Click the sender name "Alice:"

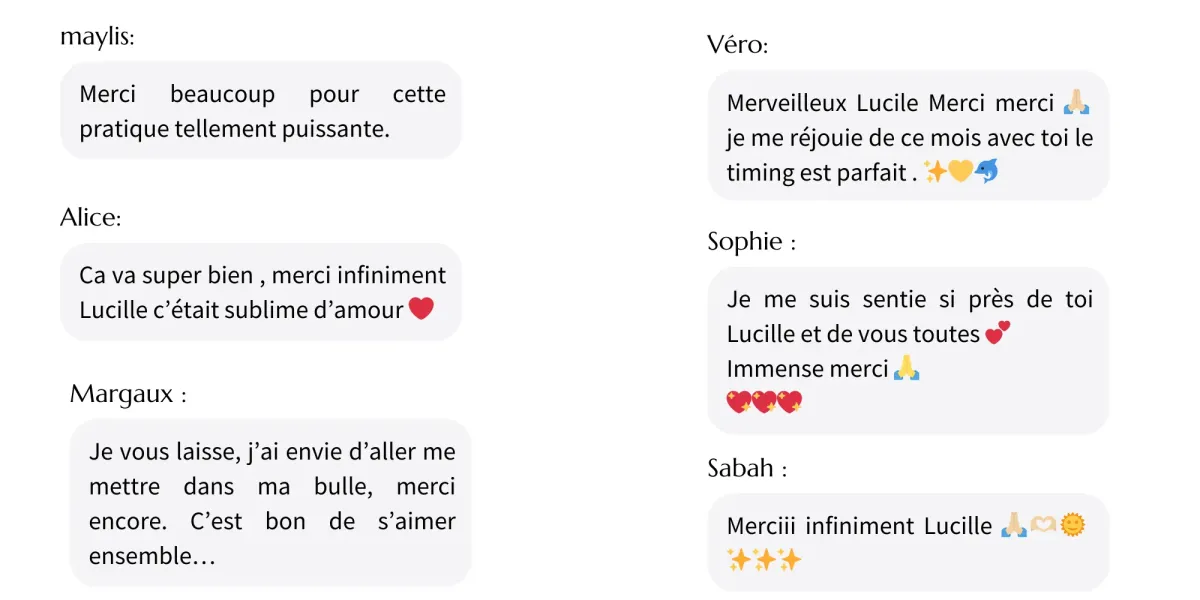point(90,218)
